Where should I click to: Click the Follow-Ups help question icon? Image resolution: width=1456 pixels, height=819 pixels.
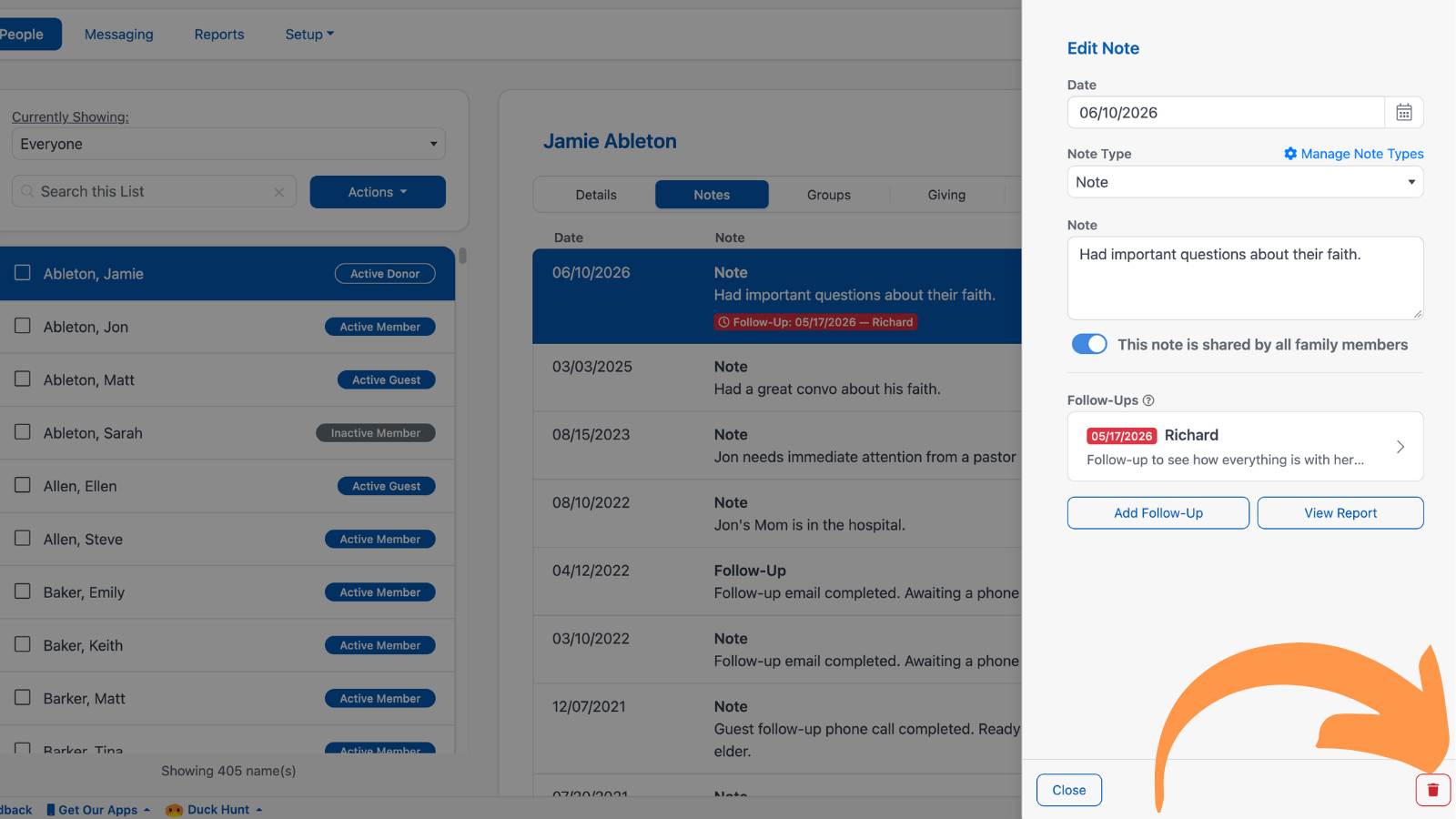click(x=1148, y=400)
